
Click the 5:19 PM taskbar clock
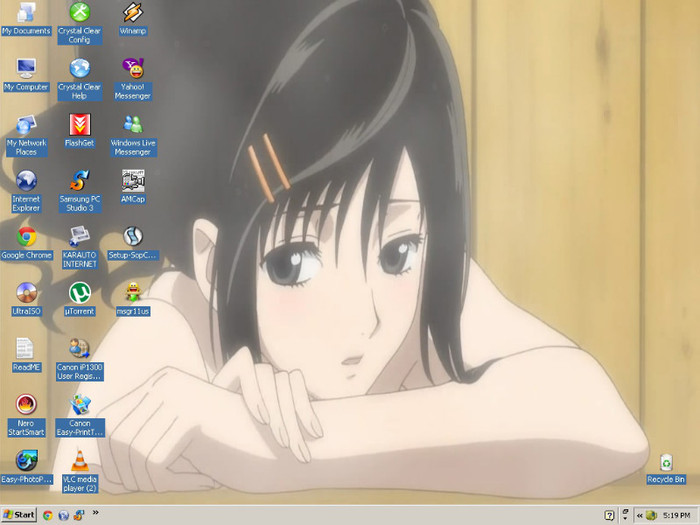pyautogui.click(x=677, y=515)
